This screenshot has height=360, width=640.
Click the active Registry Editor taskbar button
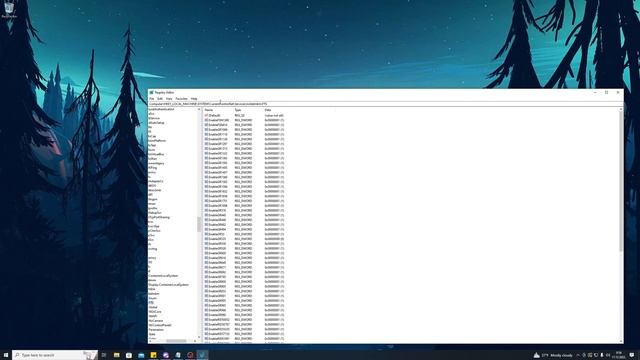click(202, 355)
